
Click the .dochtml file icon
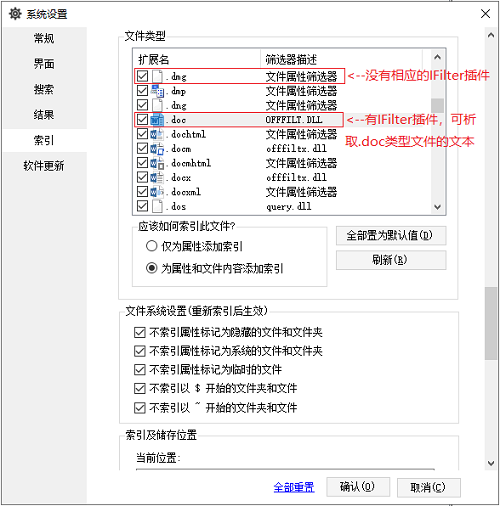tap(157, 134)
